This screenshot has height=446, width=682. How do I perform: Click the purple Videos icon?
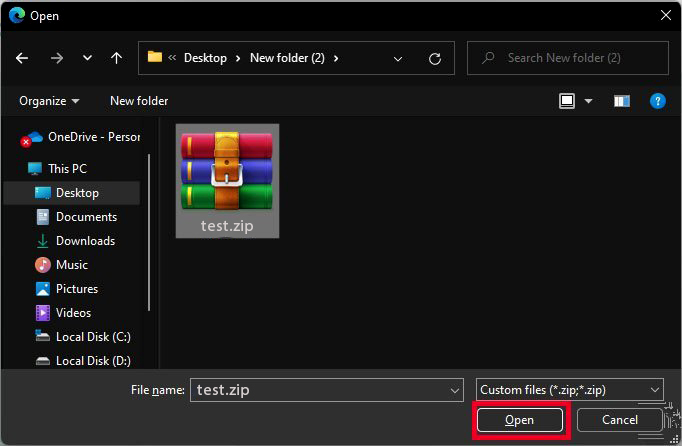(43, 313)
